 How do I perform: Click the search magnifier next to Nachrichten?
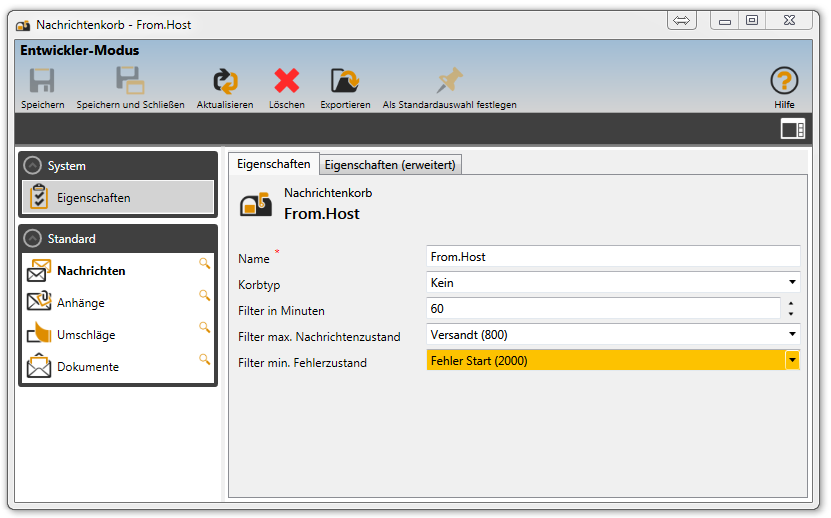(204, 263)
